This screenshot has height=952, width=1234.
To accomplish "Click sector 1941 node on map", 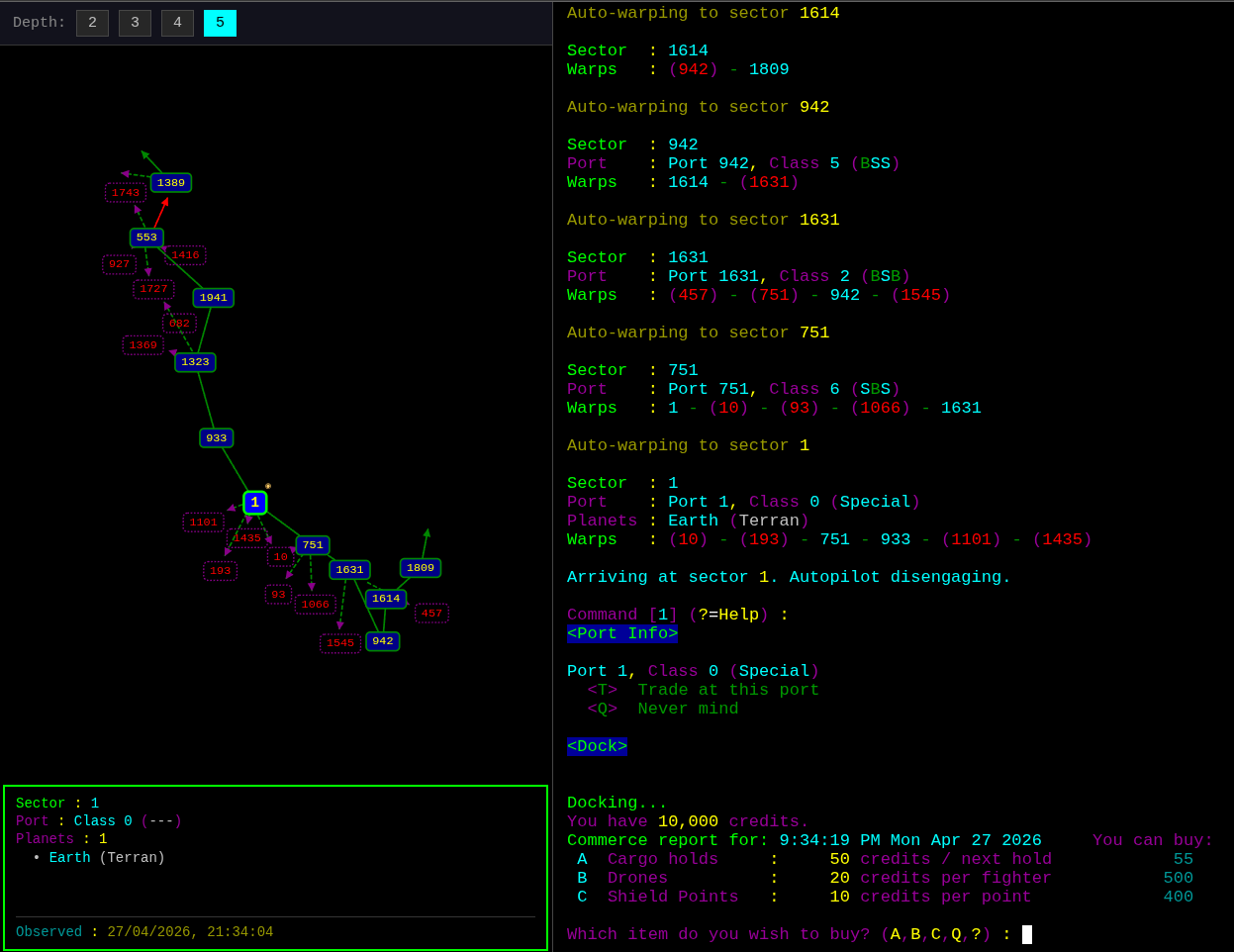I will tap(214, 298).
